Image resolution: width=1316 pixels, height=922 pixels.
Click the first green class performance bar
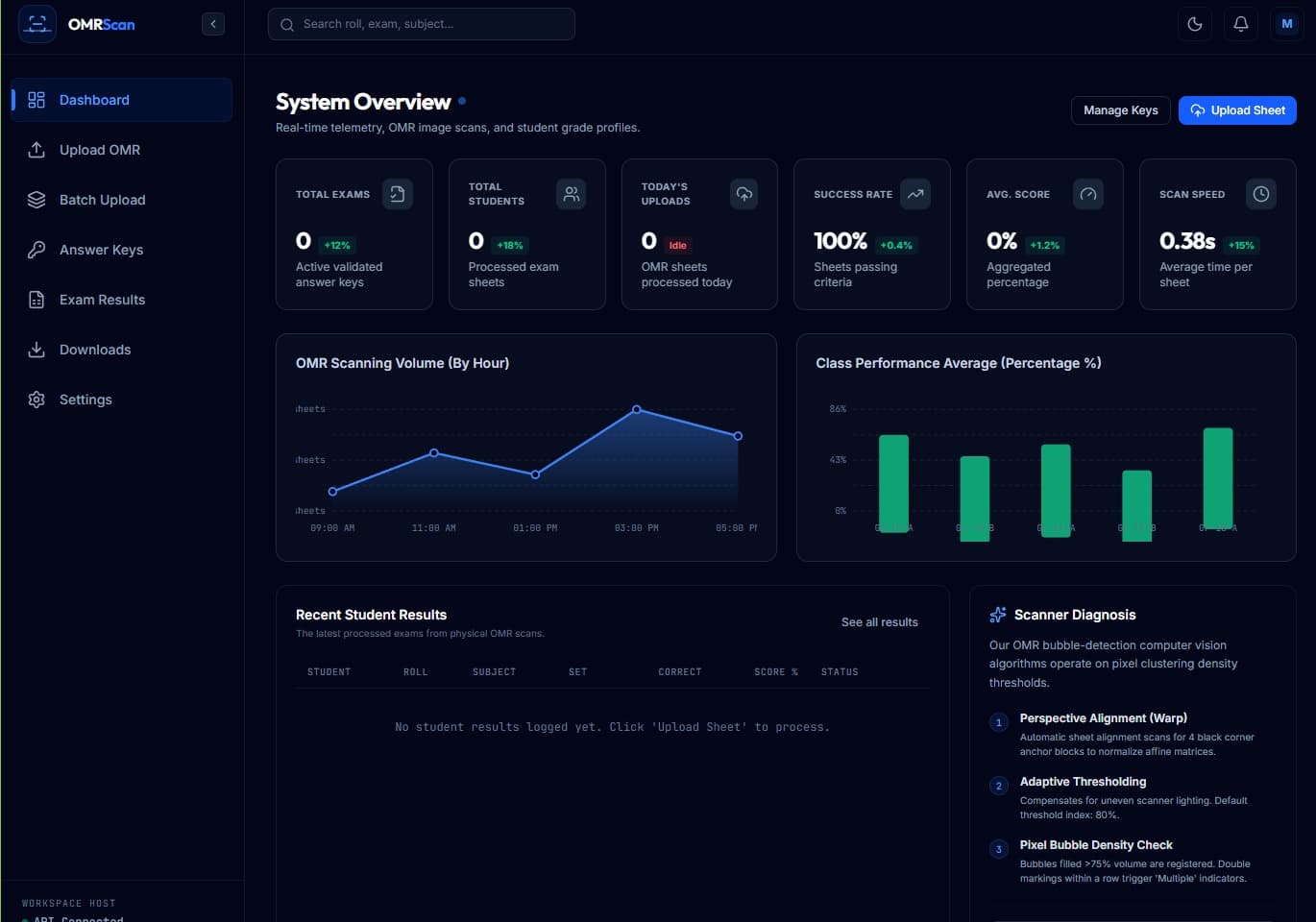[x=893, y=484]
